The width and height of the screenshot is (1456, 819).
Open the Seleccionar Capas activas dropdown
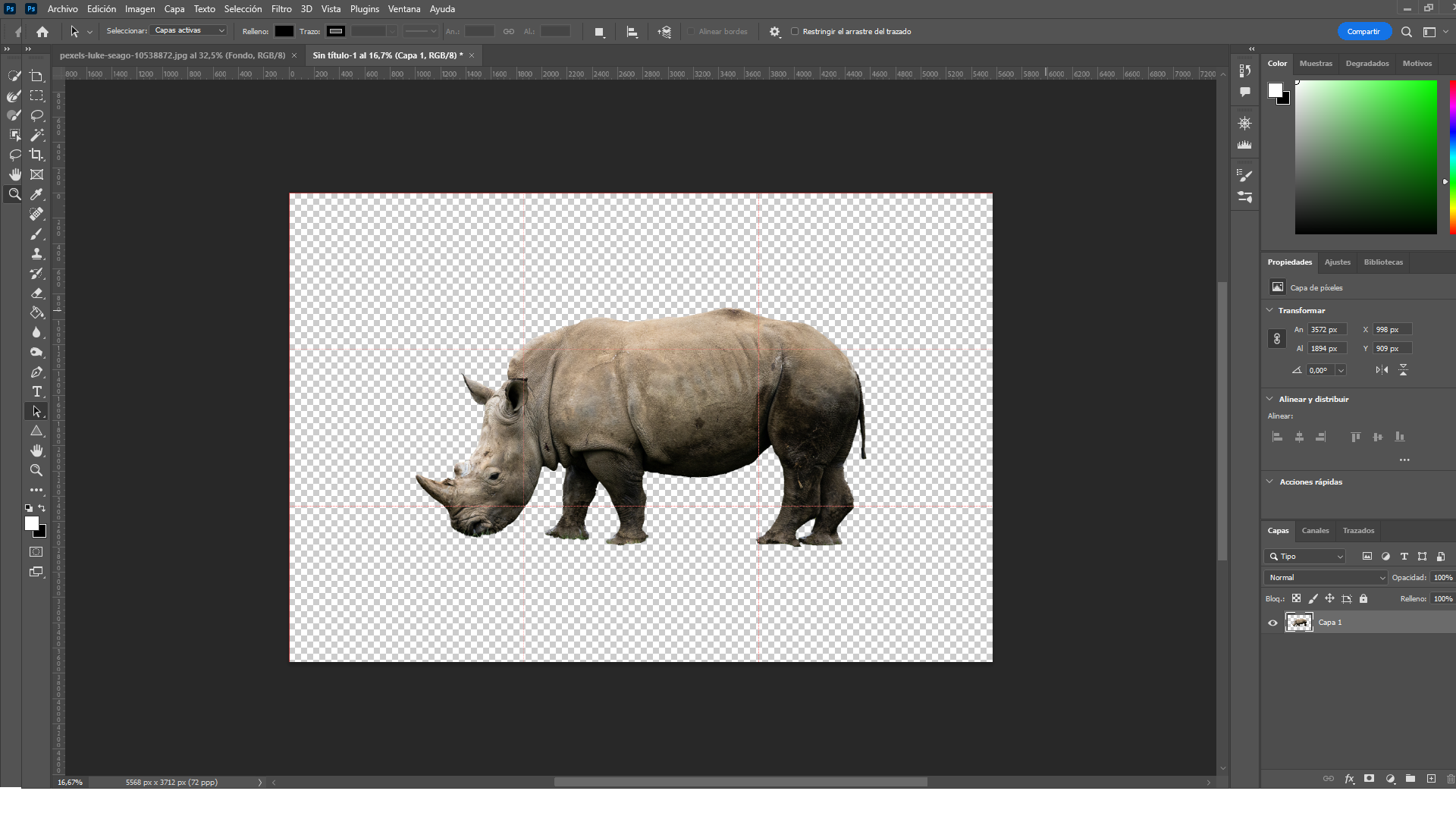coord(189,31)
